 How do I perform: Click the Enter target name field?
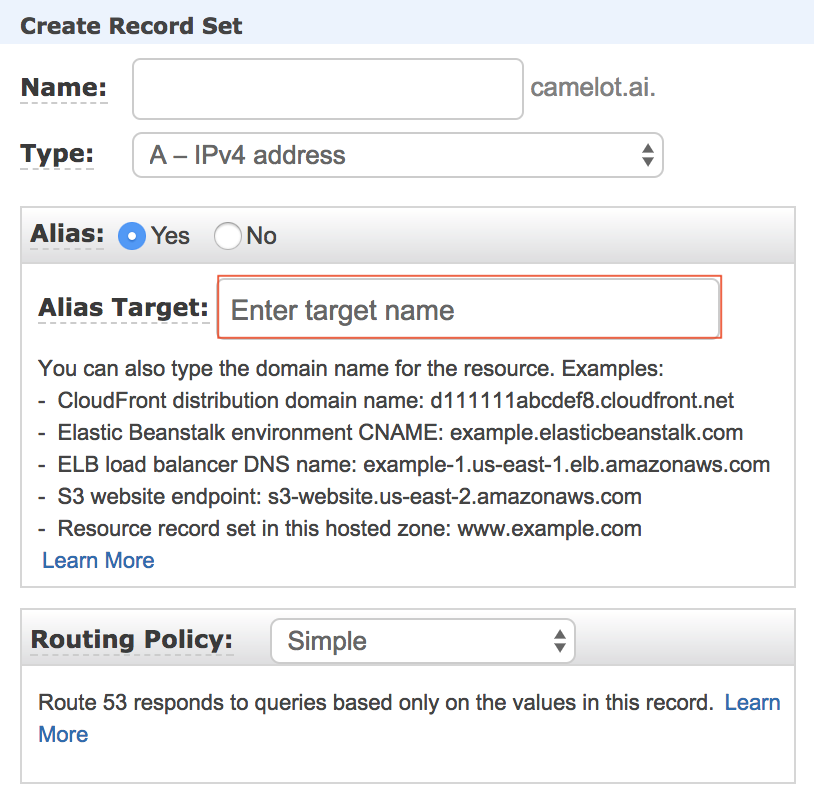468,309
